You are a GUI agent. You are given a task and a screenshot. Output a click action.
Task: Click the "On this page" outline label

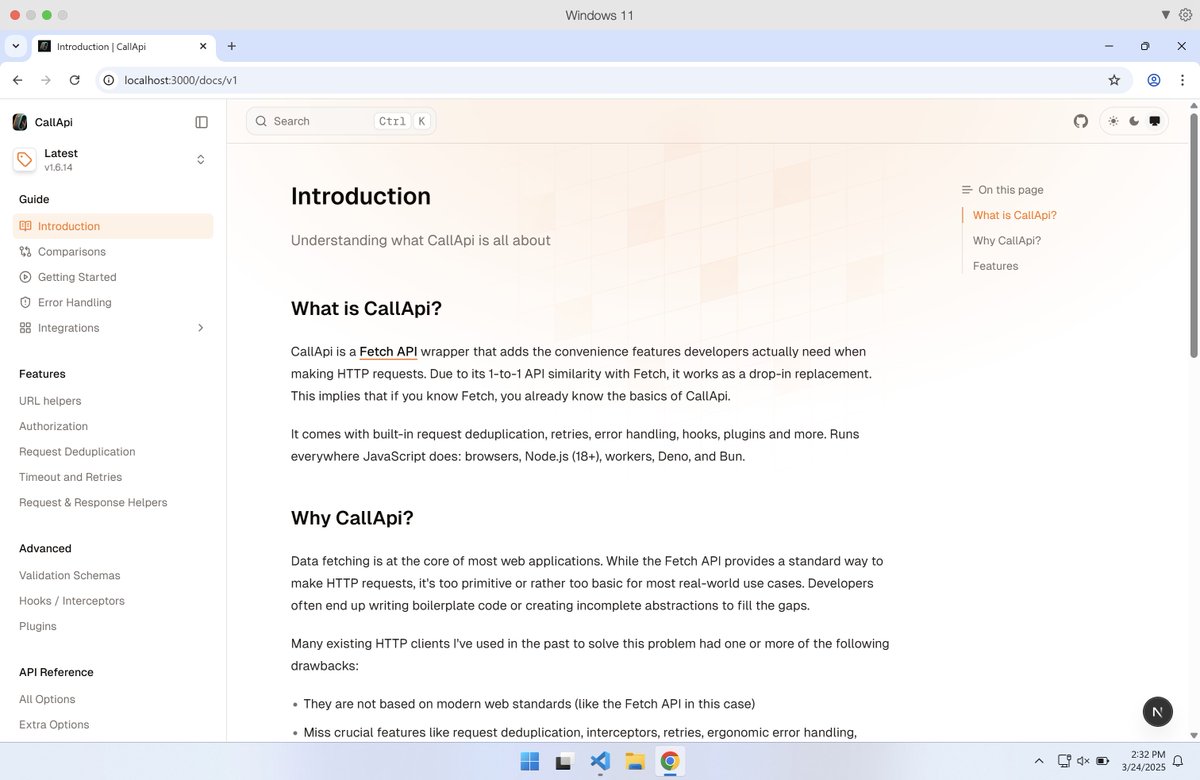[x=1010, y=190]
